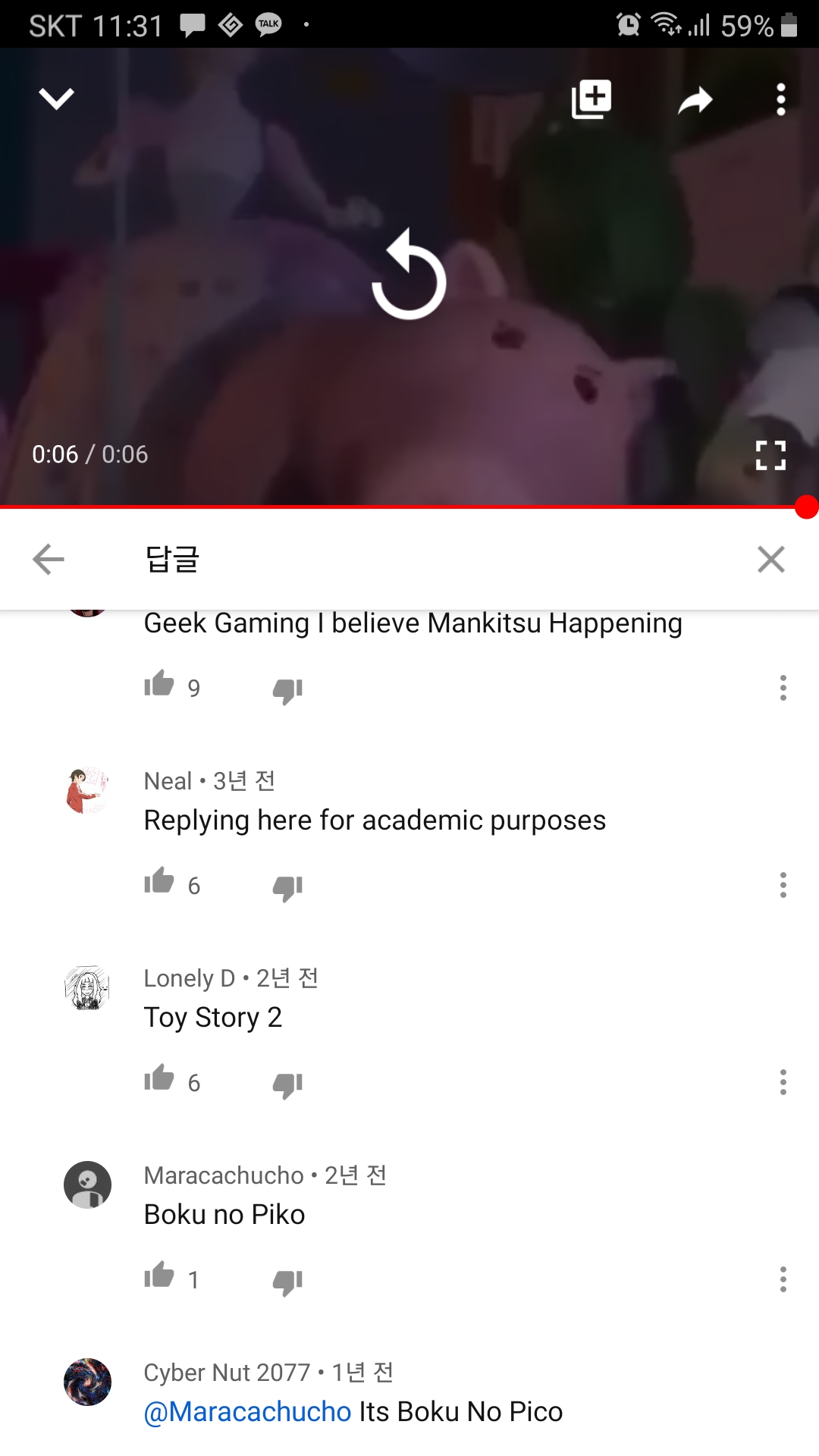Open options menu for Neal's reply
This screenshot has height=1456, width=819.
[x=783, y=885]
